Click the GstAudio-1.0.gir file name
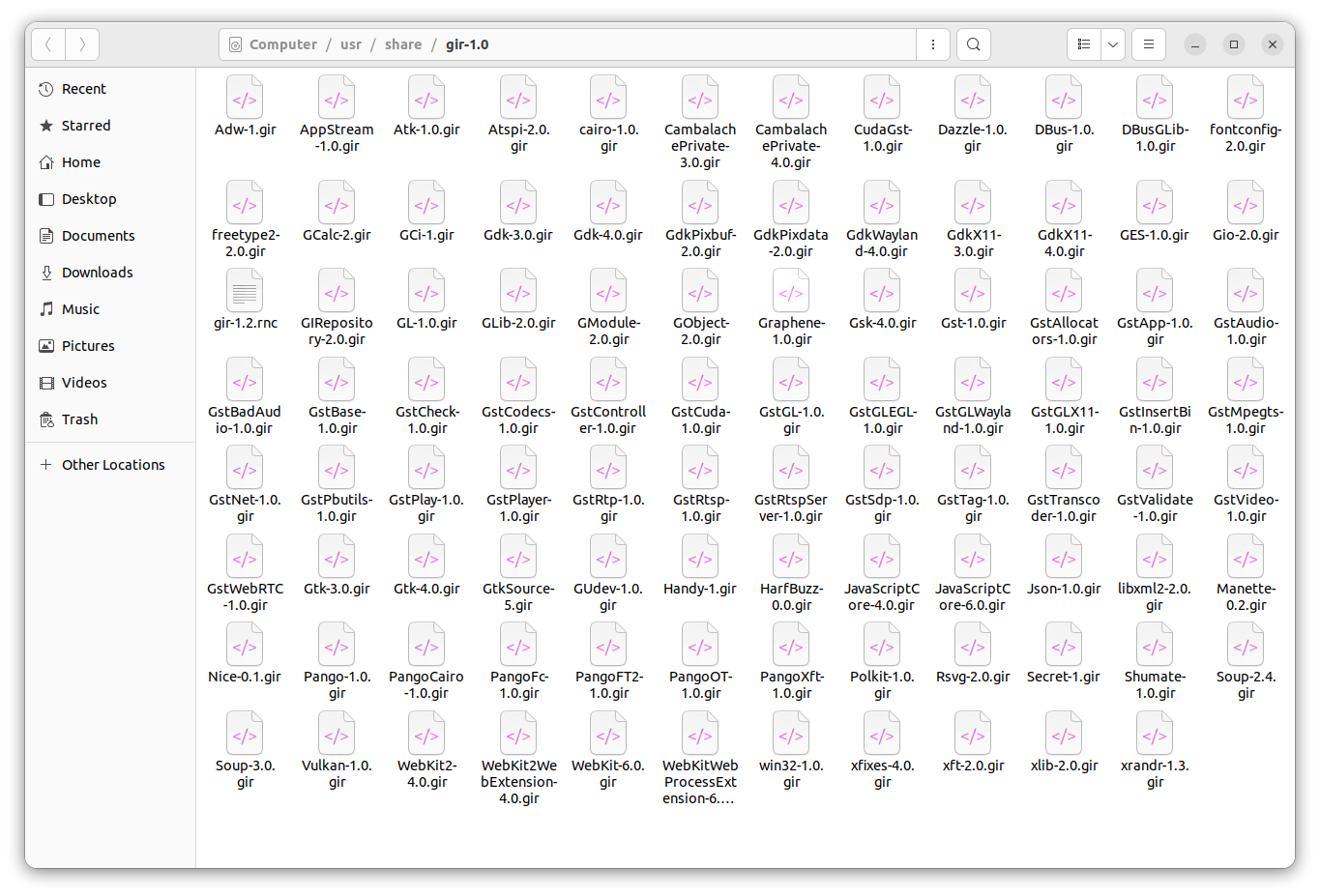This screenshot has height=896, width=1320. point(1246,332)
